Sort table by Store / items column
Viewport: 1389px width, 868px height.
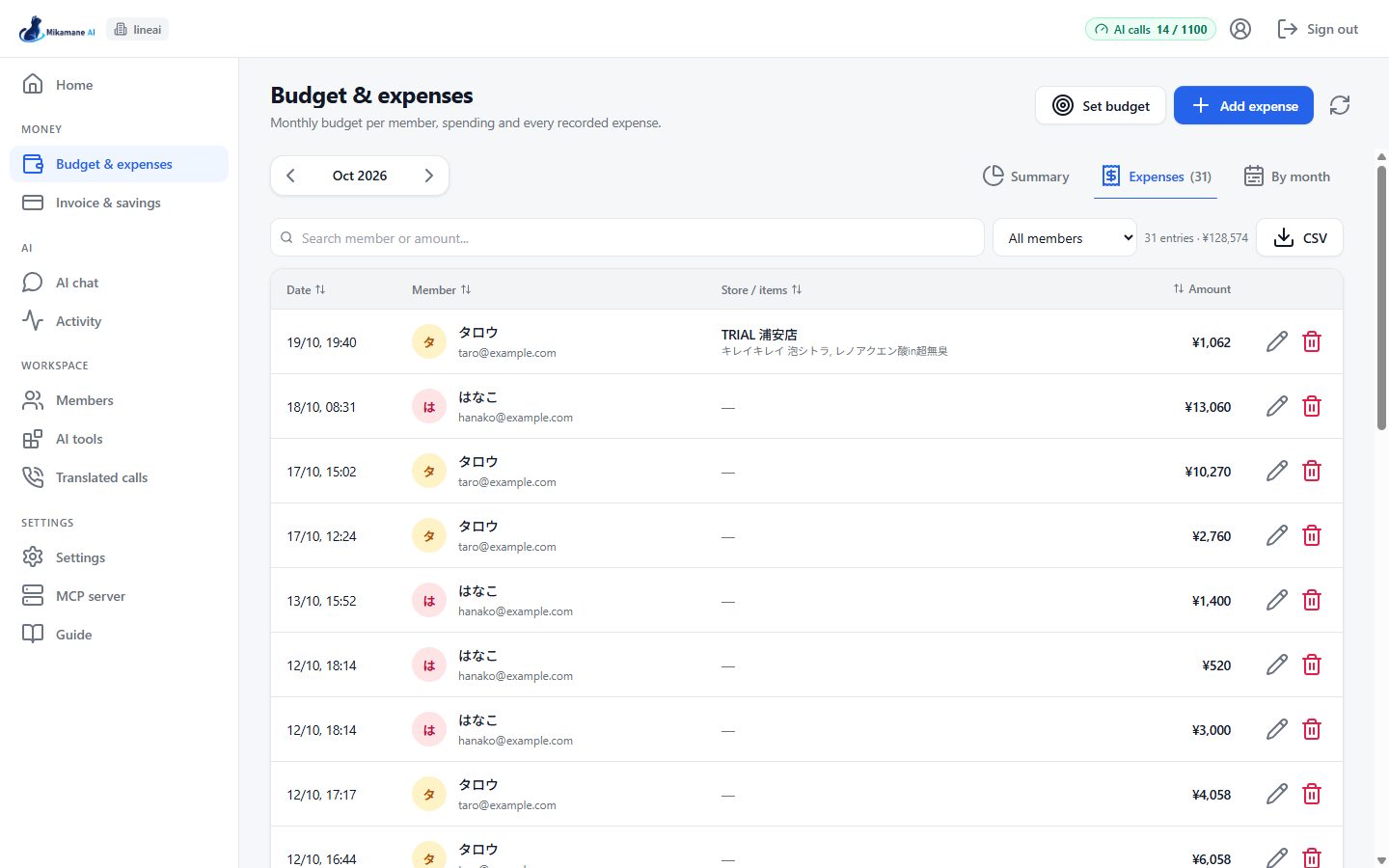click(762, 289)
